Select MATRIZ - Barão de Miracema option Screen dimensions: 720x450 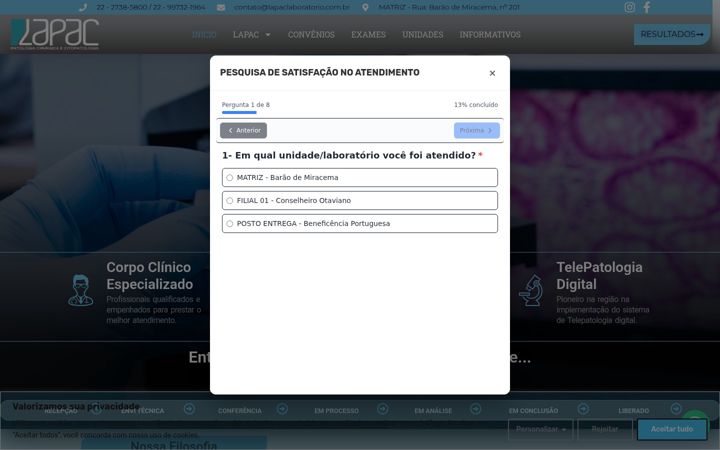(360, 177)
